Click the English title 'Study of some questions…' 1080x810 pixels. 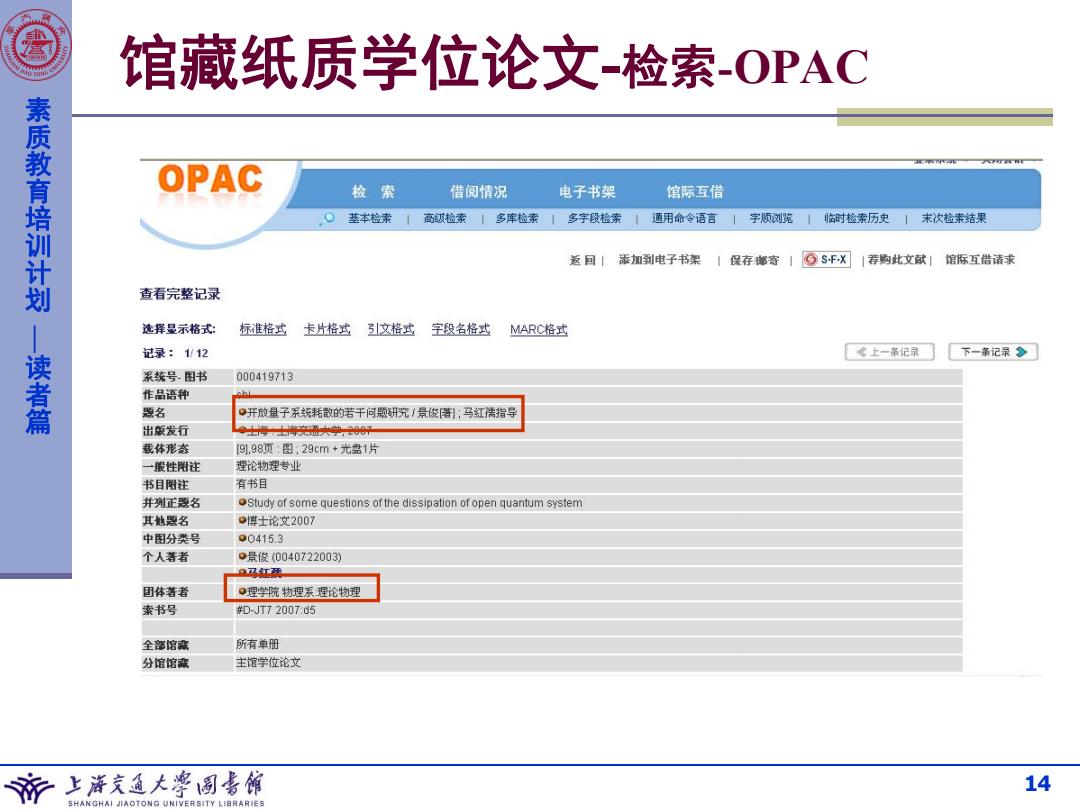click(x=415, y=503)
